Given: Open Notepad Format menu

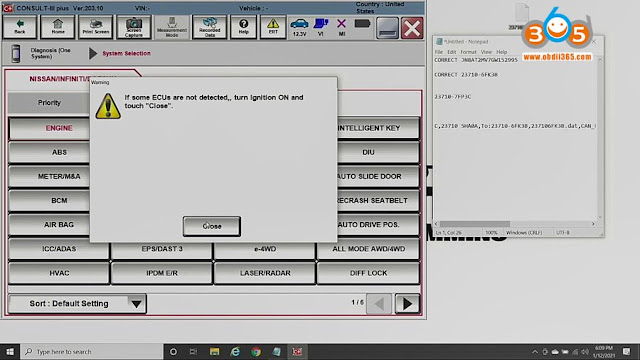Looking at the screenshot, I should [x=468, y=52].
